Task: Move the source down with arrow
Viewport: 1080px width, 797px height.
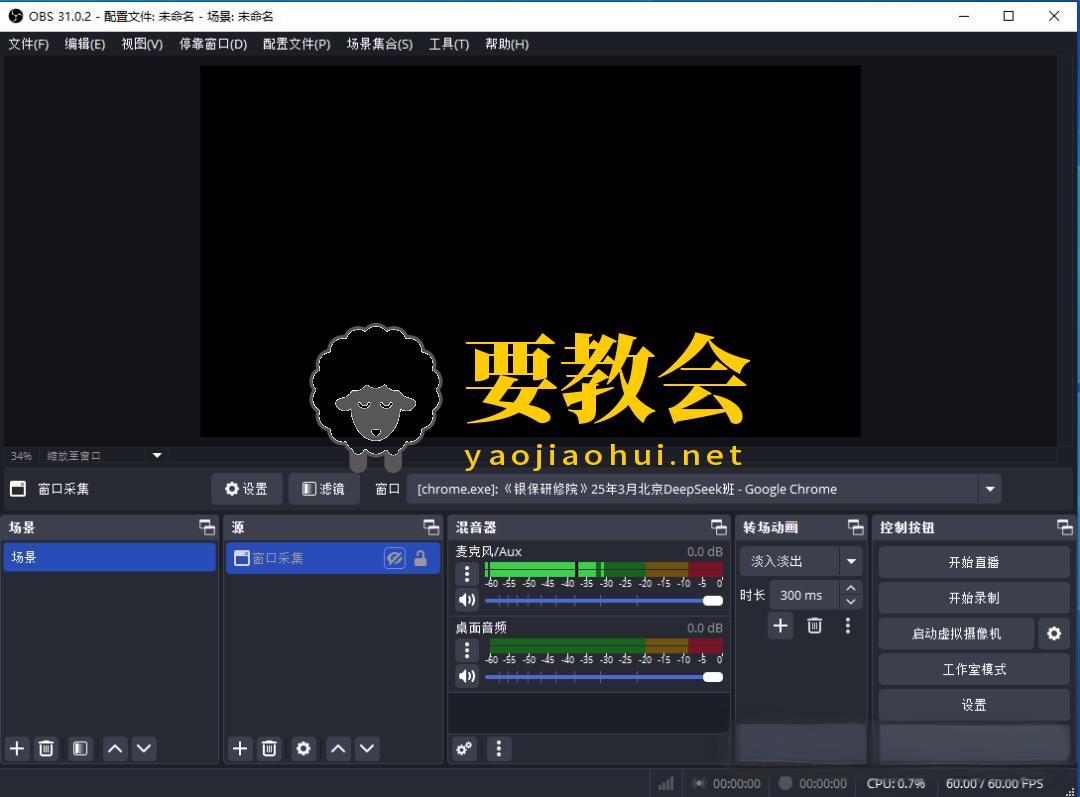Action: (367, 749)
